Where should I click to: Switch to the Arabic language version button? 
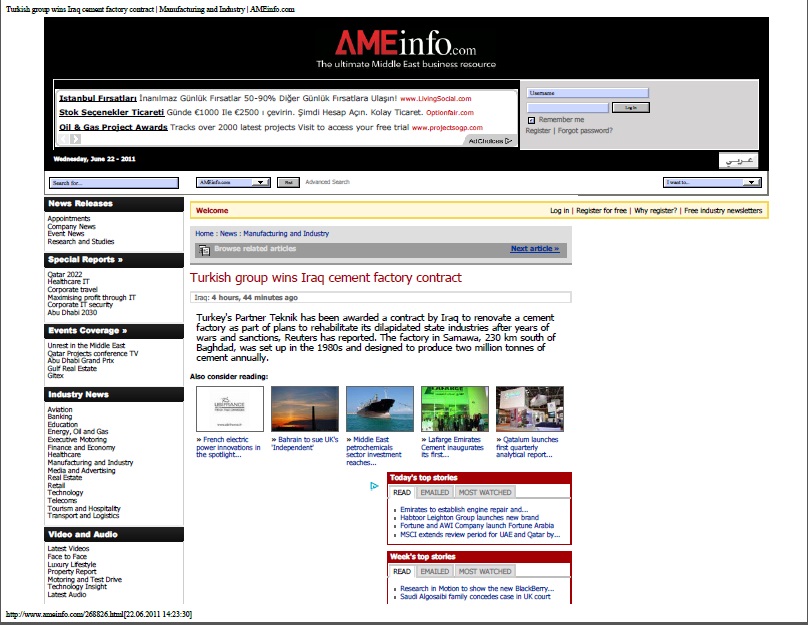pos(738,161)
